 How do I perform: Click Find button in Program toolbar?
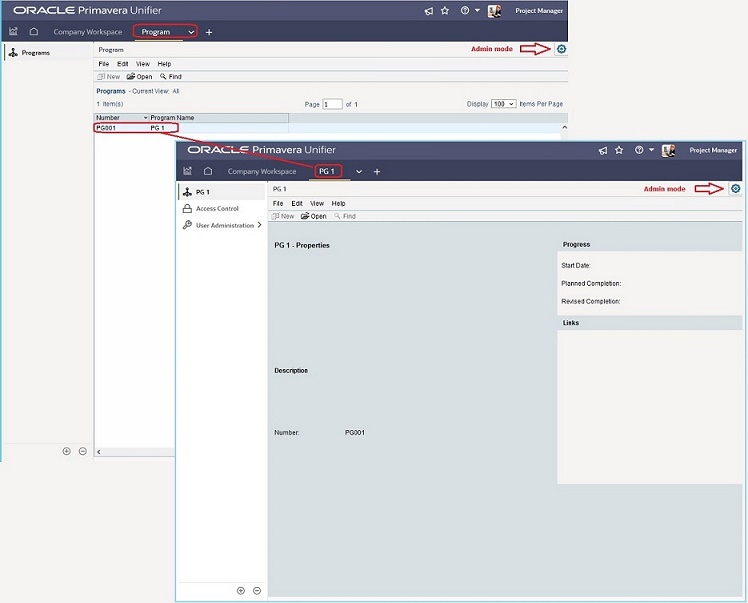coord(171,76)
